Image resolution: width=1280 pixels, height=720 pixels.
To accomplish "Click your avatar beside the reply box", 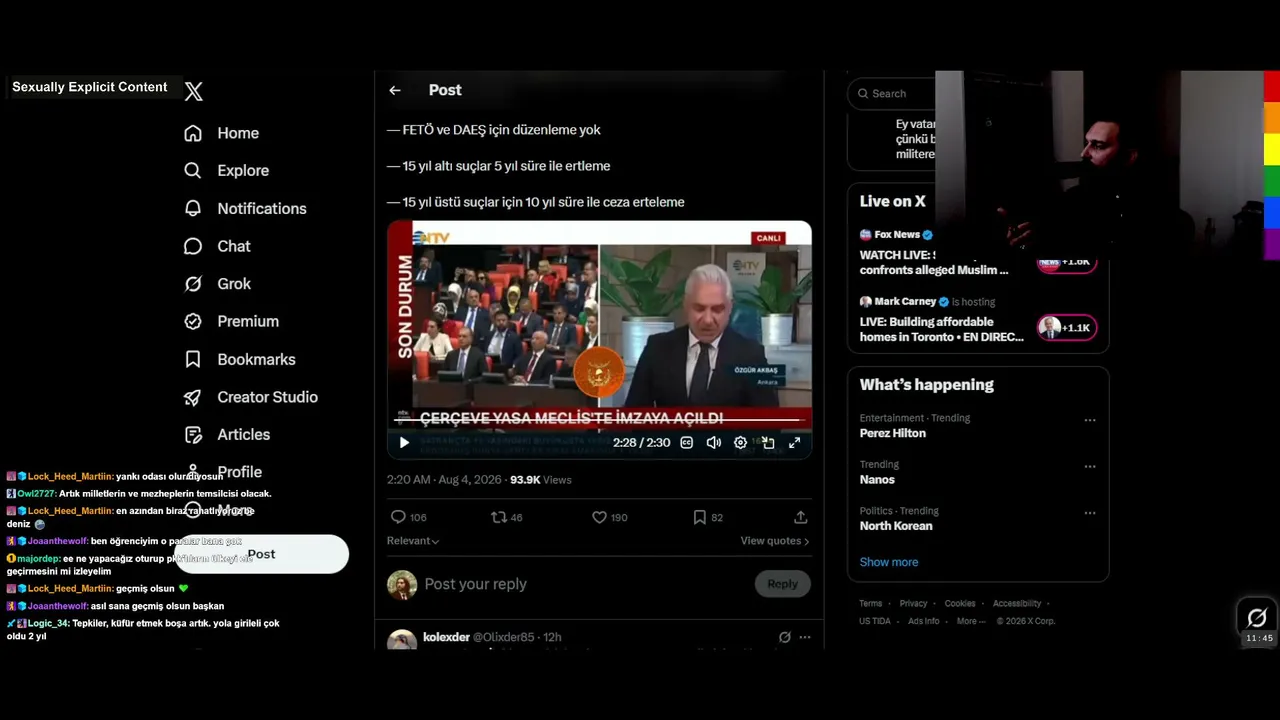I will (x=402, y=585).
